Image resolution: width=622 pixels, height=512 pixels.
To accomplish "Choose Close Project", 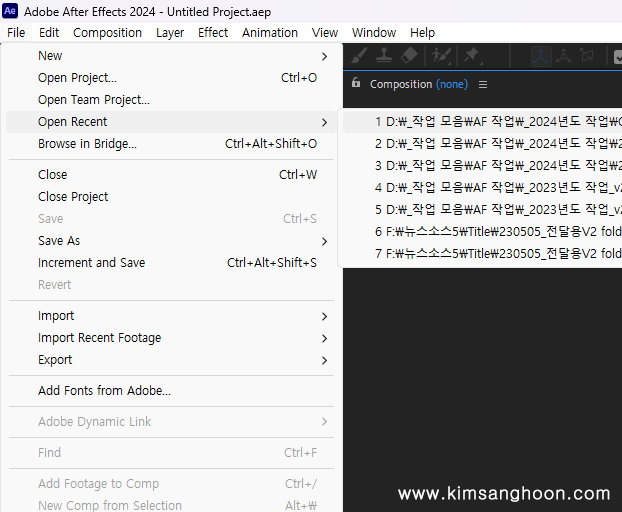I will 171,197.
